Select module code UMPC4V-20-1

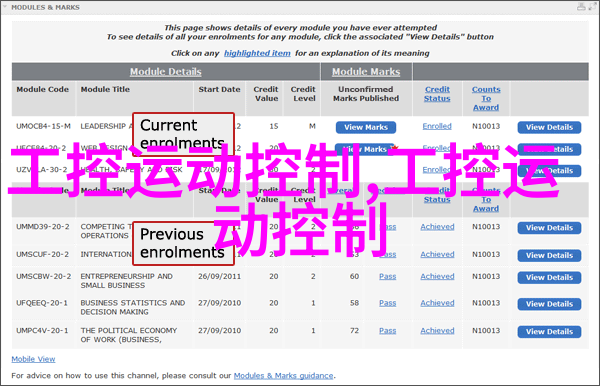(x=42, y=331)
